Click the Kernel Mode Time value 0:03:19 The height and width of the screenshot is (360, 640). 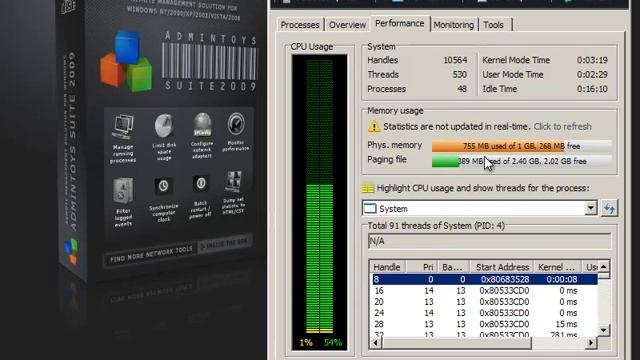click(x=592, y=60)
